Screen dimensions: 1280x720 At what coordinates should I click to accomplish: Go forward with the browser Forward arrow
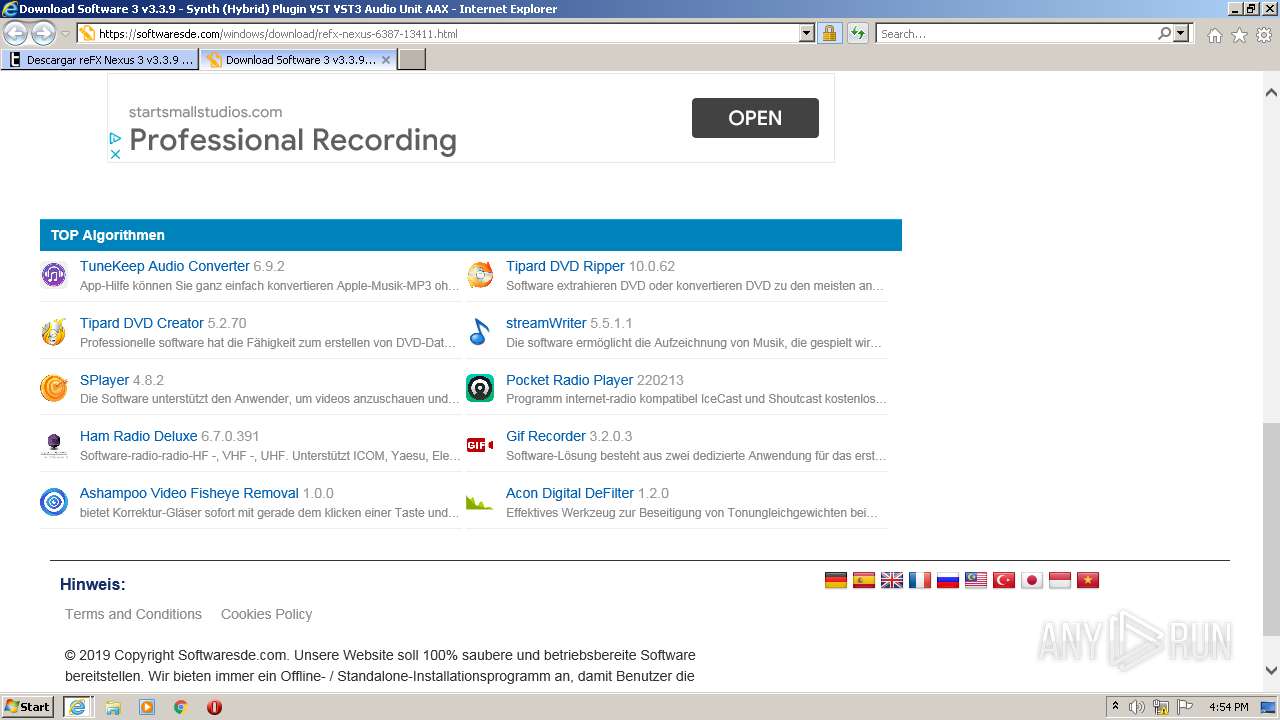click(x=43, y=34)
